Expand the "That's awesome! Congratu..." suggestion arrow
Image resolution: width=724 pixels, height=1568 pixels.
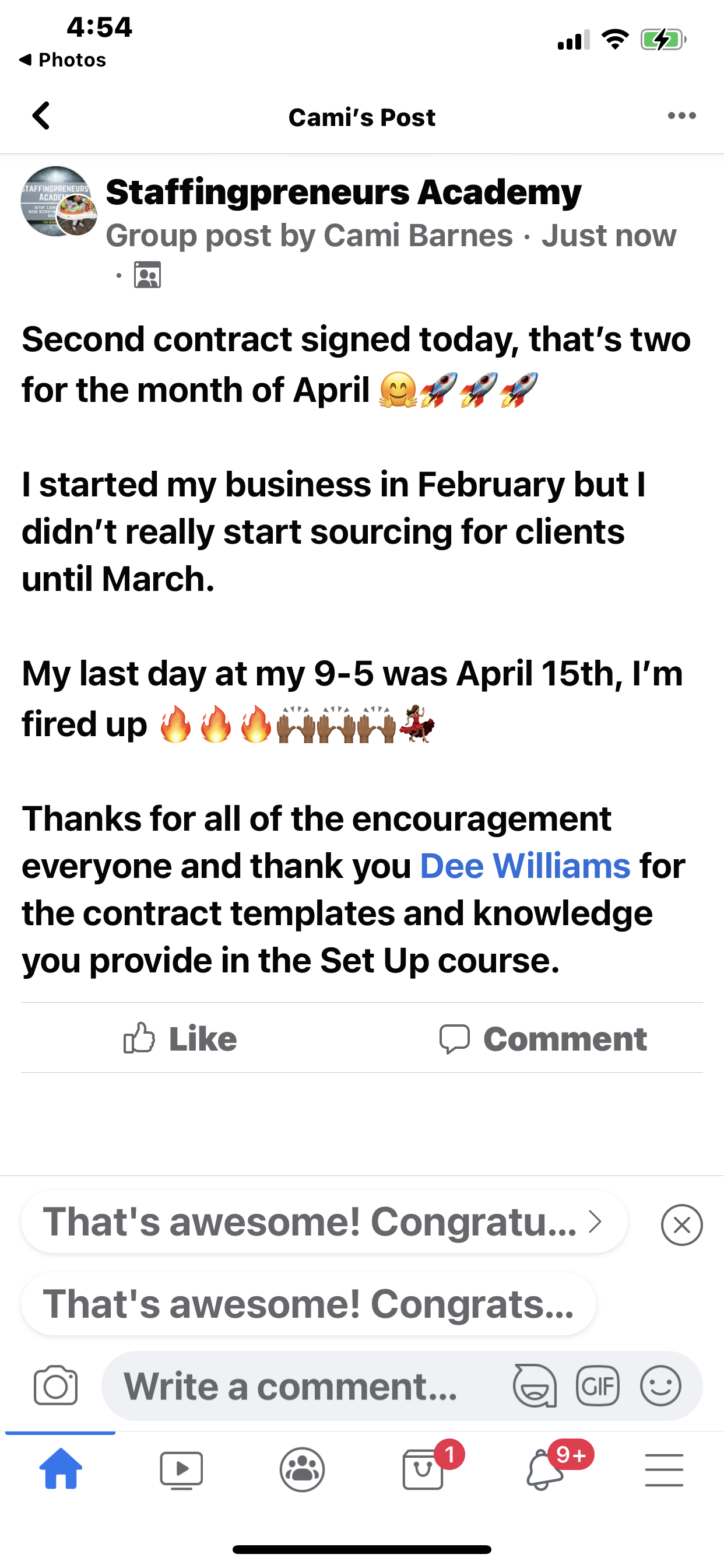tap(595, 1221)
